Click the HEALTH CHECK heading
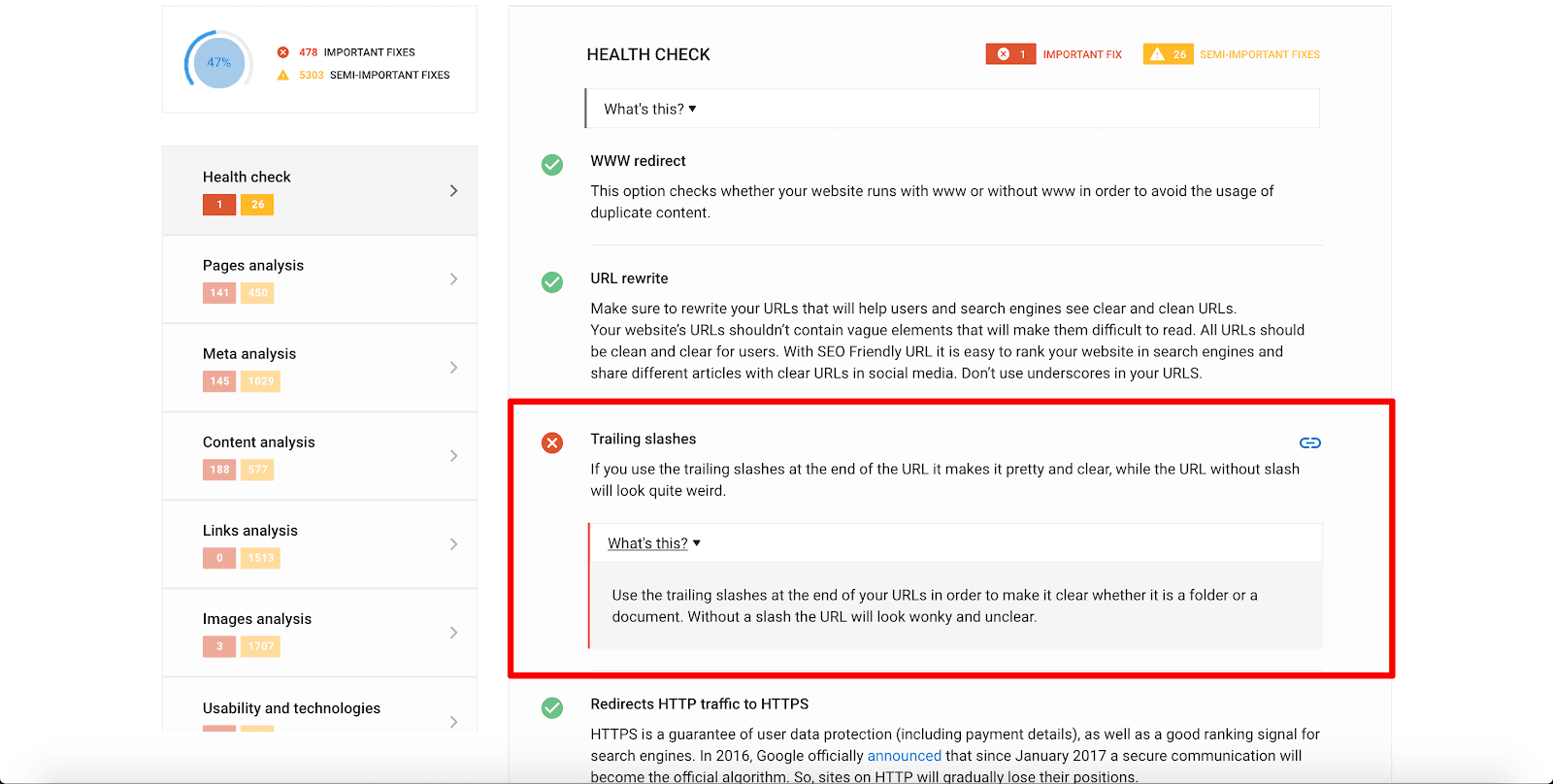The image size is (1553, 784). [x=648, y=54]
